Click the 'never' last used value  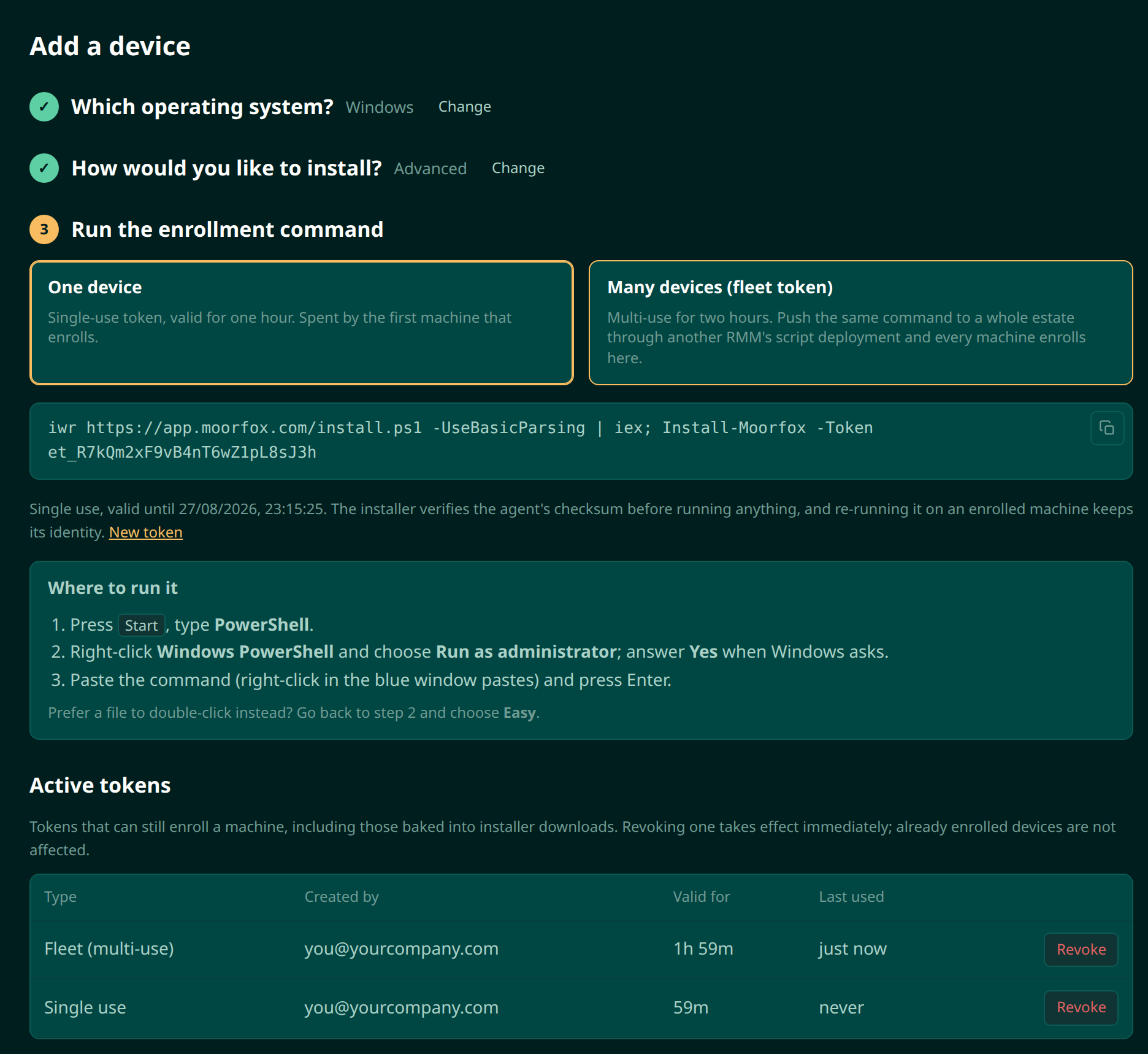[x=841, y=1007]
